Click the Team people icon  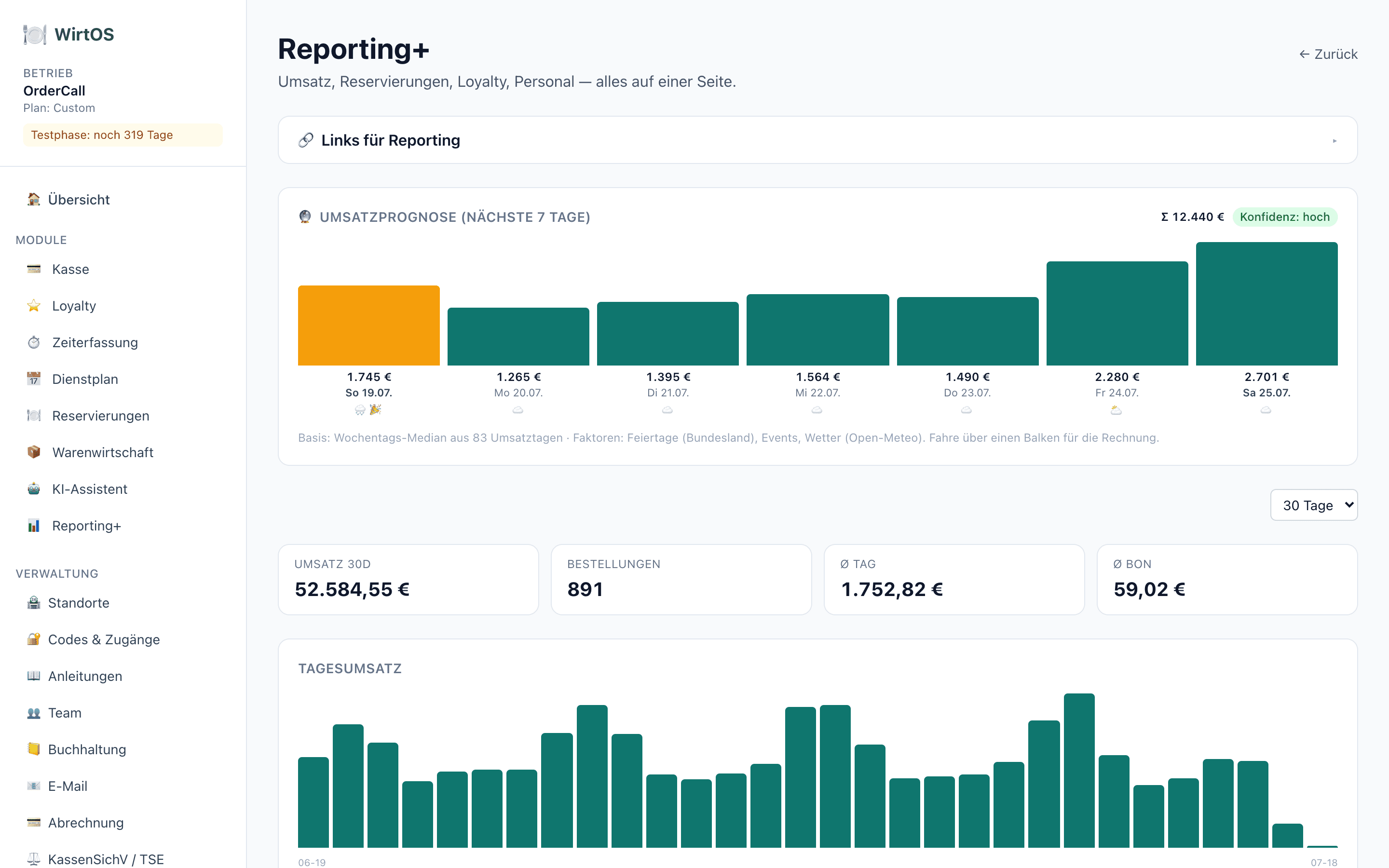(x=34, y=712)
